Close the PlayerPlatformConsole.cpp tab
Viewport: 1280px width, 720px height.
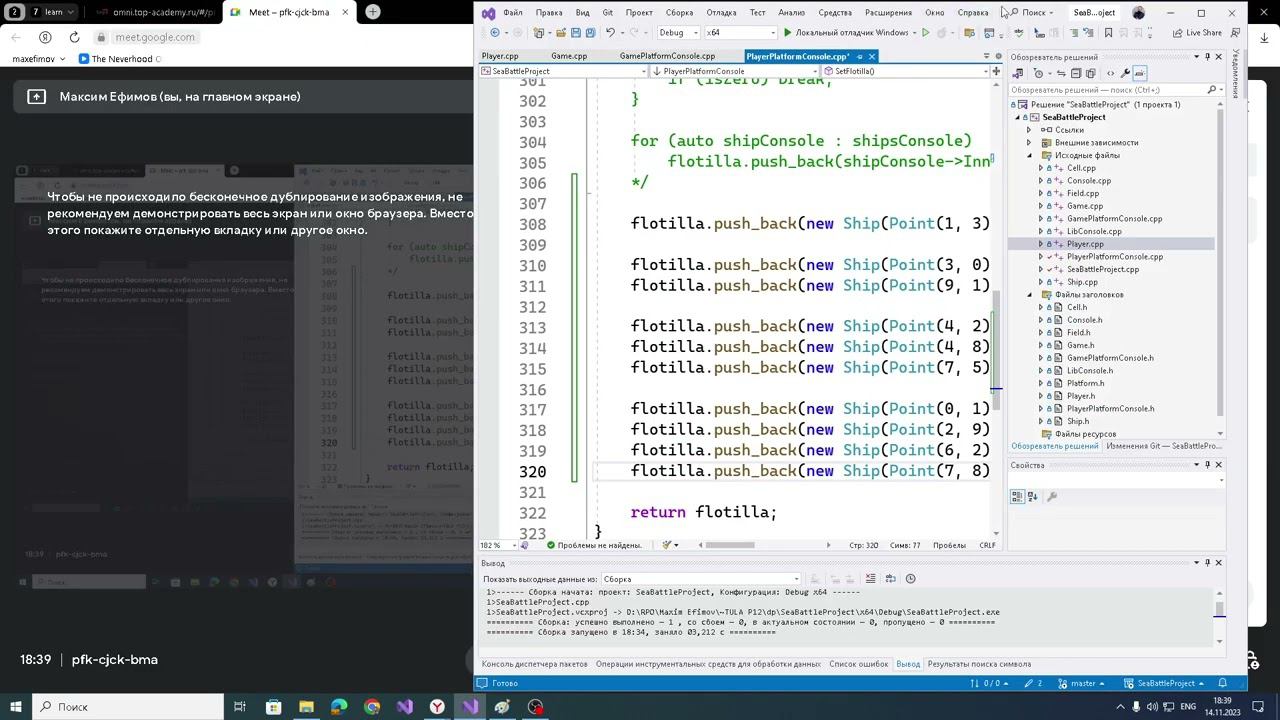pyautogui.click(x=872, y=56)
